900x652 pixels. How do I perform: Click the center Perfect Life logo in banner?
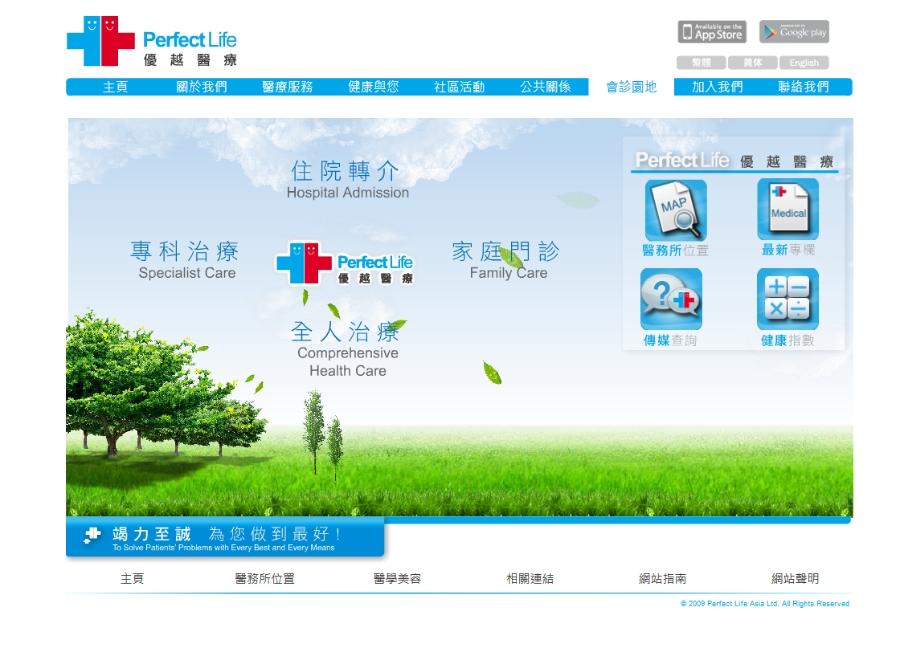coord(344,263)
